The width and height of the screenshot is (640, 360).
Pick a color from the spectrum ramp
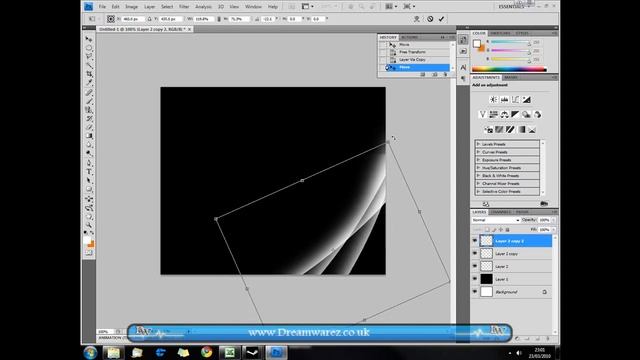pyautogui.click(x=509, y=69)
